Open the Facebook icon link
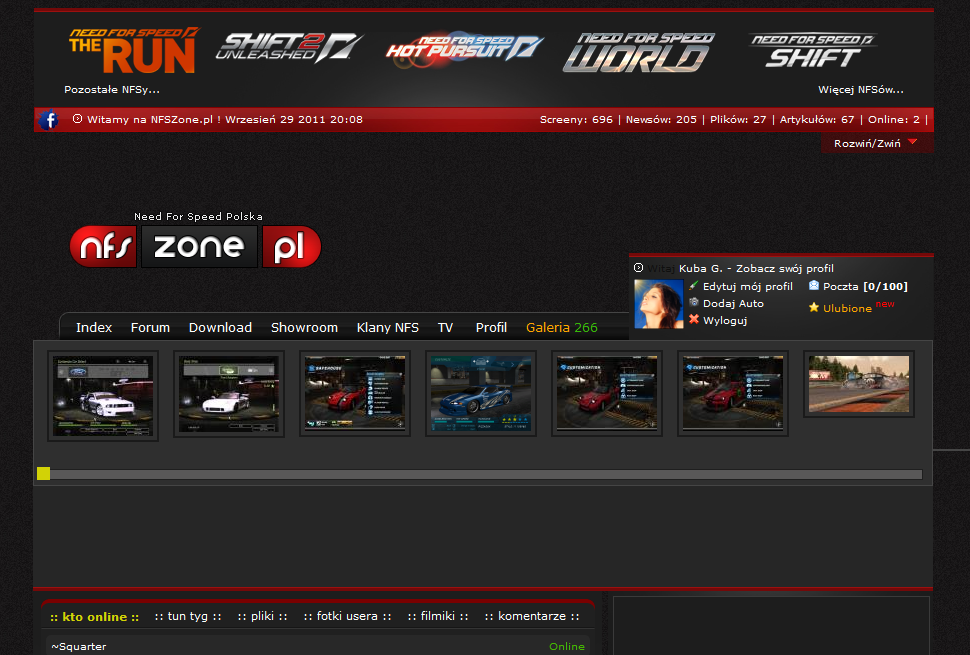970x655 pixels. click(x=48, y=120)
